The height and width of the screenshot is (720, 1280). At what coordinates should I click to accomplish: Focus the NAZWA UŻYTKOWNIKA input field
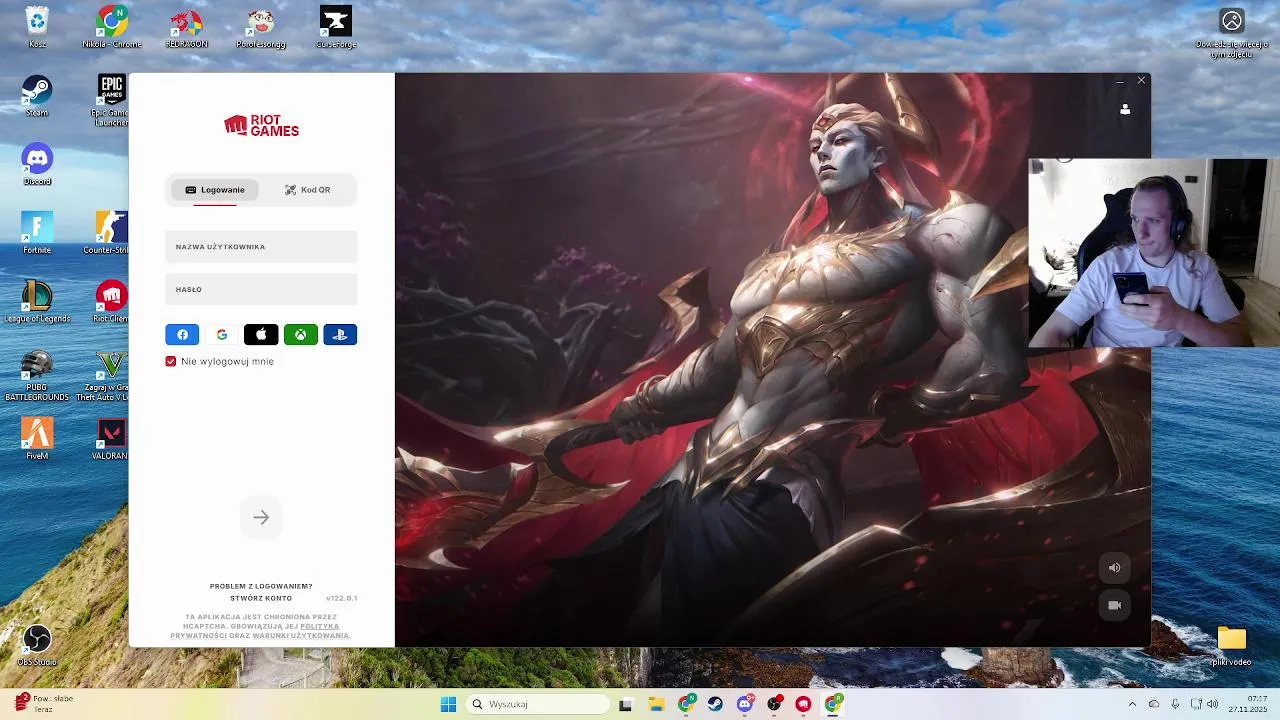pyautogui.click(x=261, y=247)
